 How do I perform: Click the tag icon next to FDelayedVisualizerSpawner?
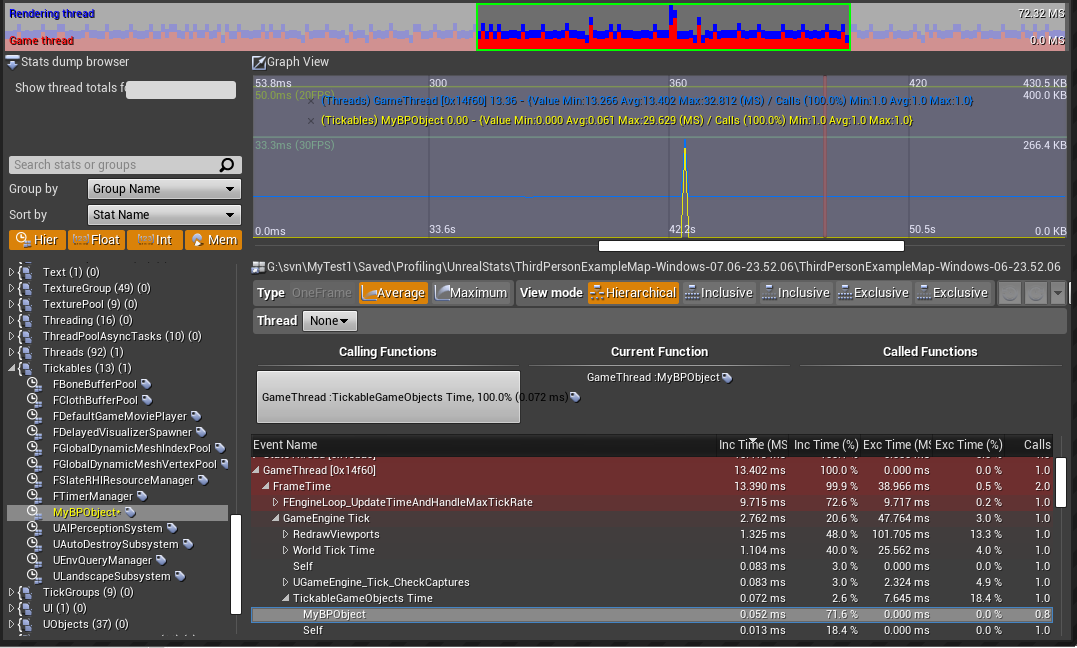coord(201,432)
